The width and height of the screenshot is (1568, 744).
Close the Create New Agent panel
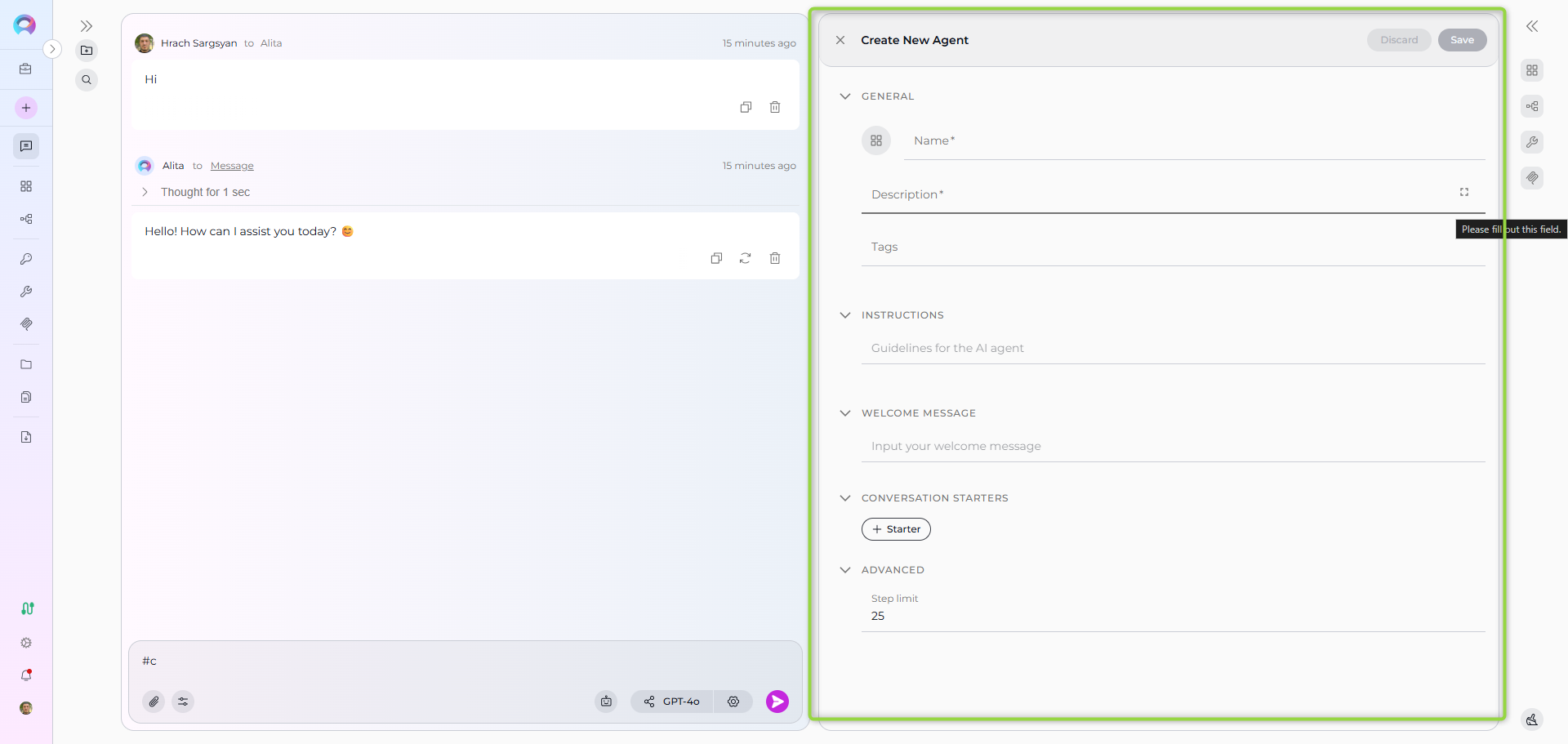click(x=840, y=40)
